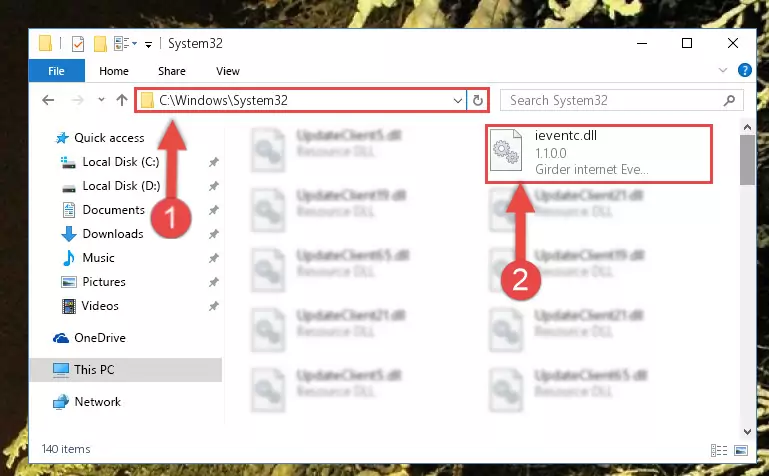Go back with the left arrow button
The width and height of the screenshot is (769, 476).
[x=48, y=100]
